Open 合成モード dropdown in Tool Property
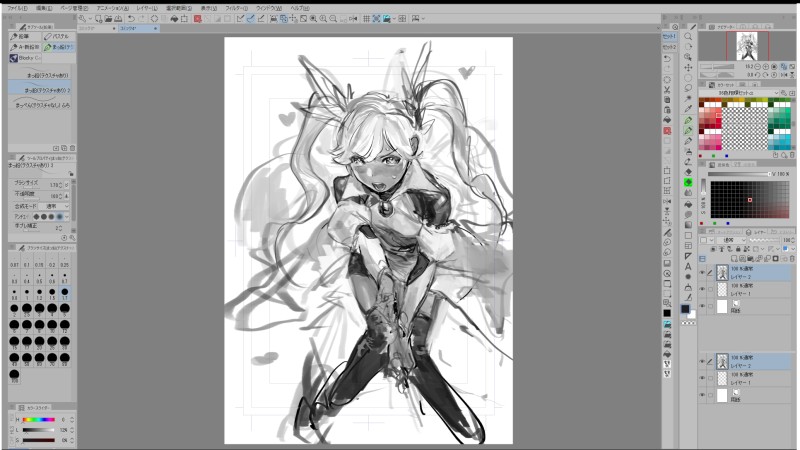Image resolution: width=800 pixels, height=450 pixels. (54, 206)
